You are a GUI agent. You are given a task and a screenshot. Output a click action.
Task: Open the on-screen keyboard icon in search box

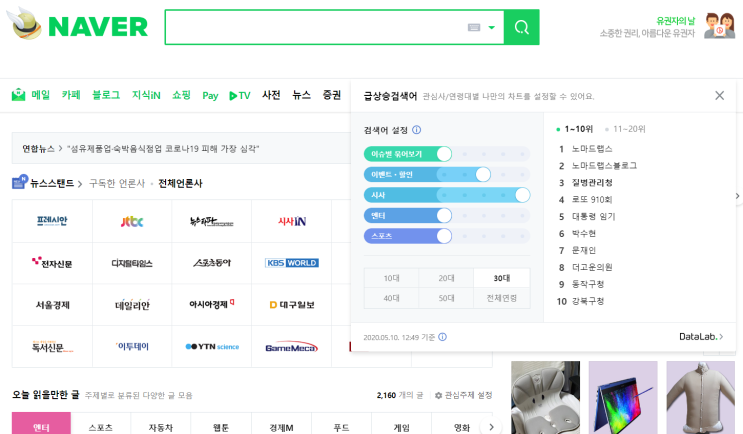[474, 27]
